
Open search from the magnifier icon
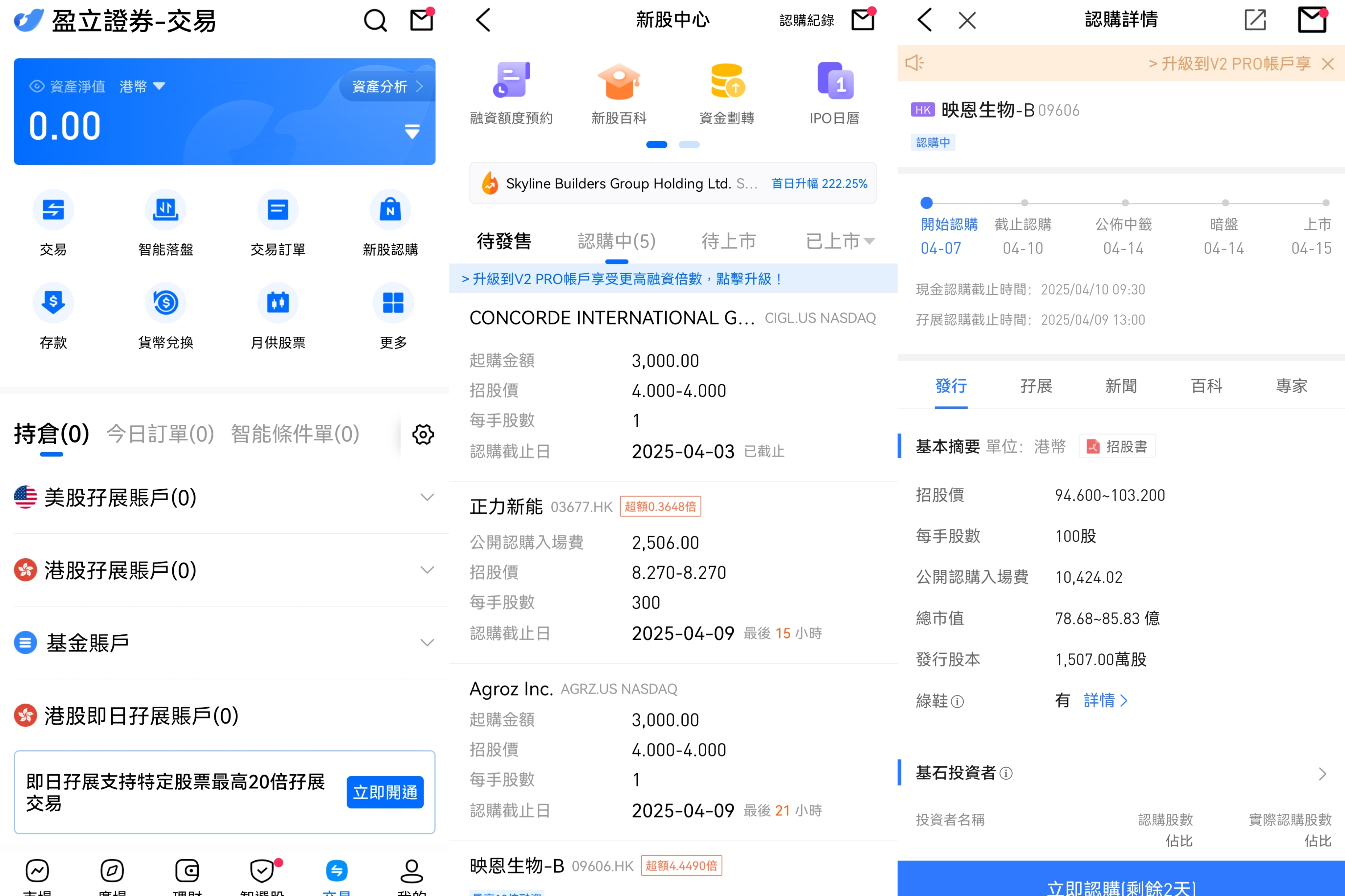pyautogui.click(x=375, y=21)
